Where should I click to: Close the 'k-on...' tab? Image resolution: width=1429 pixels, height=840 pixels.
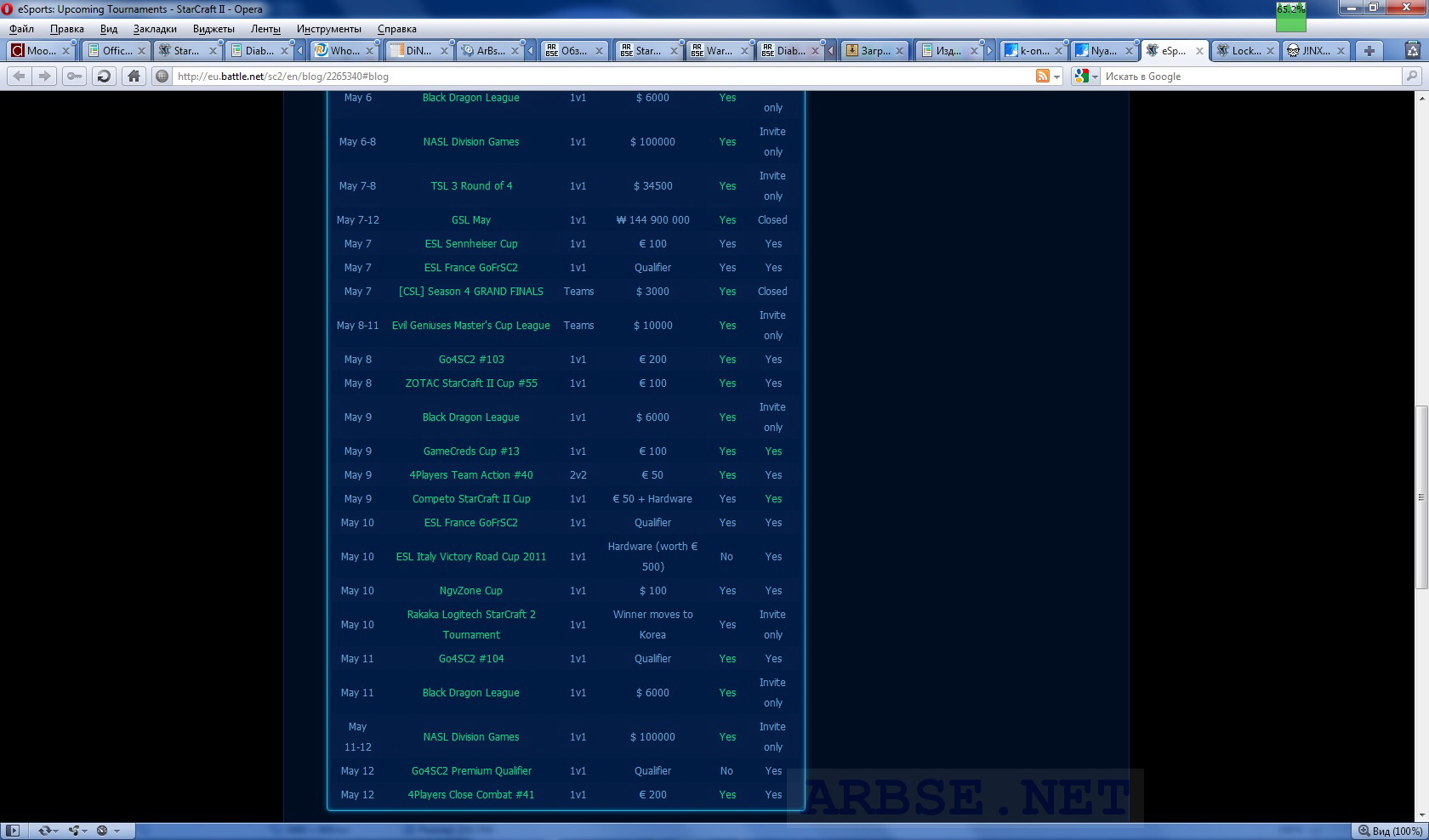[1058, 51]
